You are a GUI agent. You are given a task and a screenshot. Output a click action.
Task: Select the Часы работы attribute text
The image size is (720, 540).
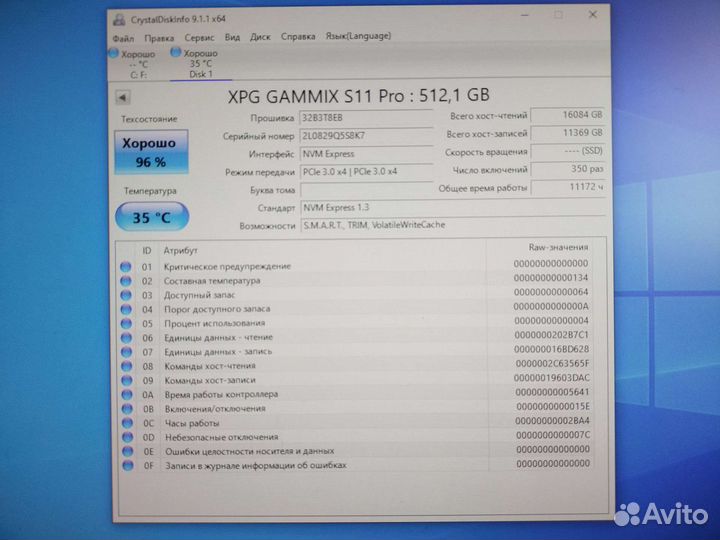[x=192, y=423]
